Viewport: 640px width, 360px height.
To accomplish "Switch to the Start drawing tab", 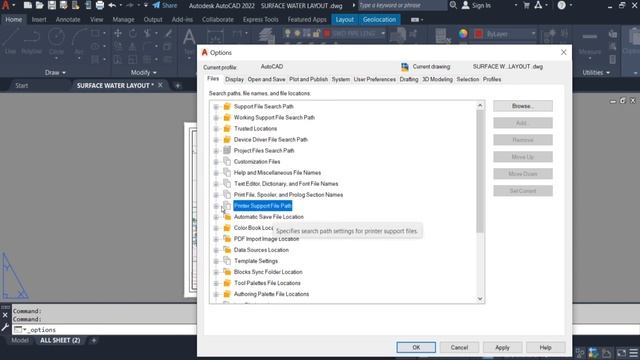I will [22, 85].
